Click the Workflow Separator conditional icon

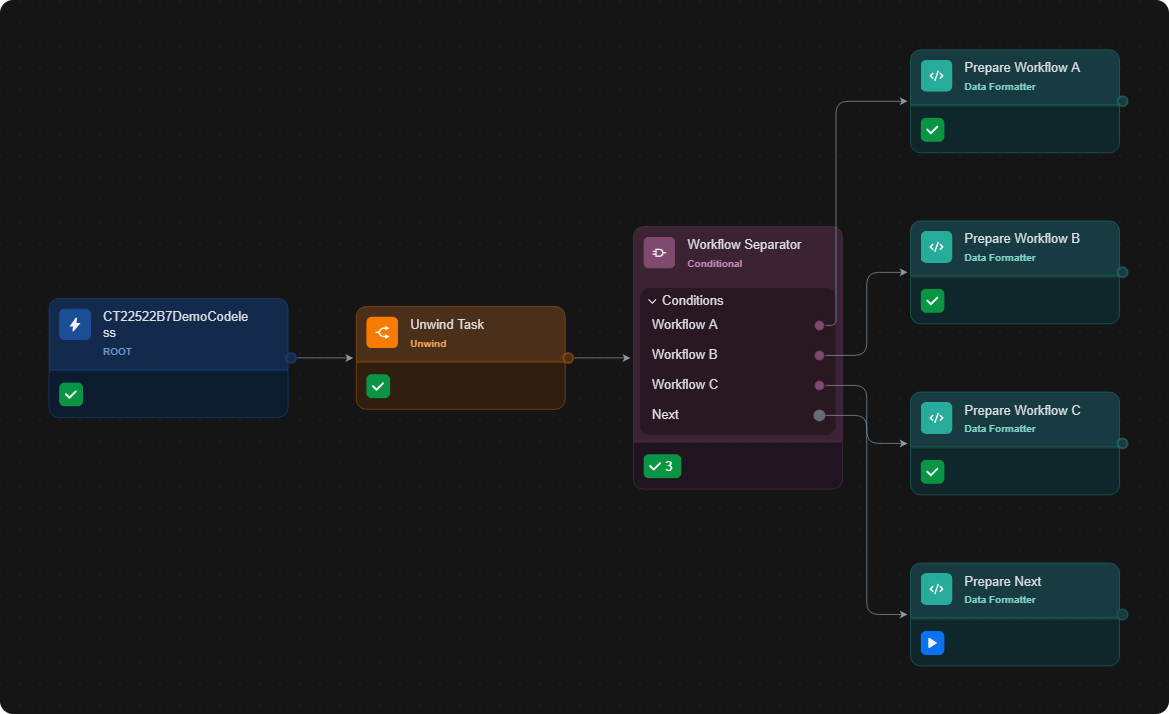(x=659, y=253)
